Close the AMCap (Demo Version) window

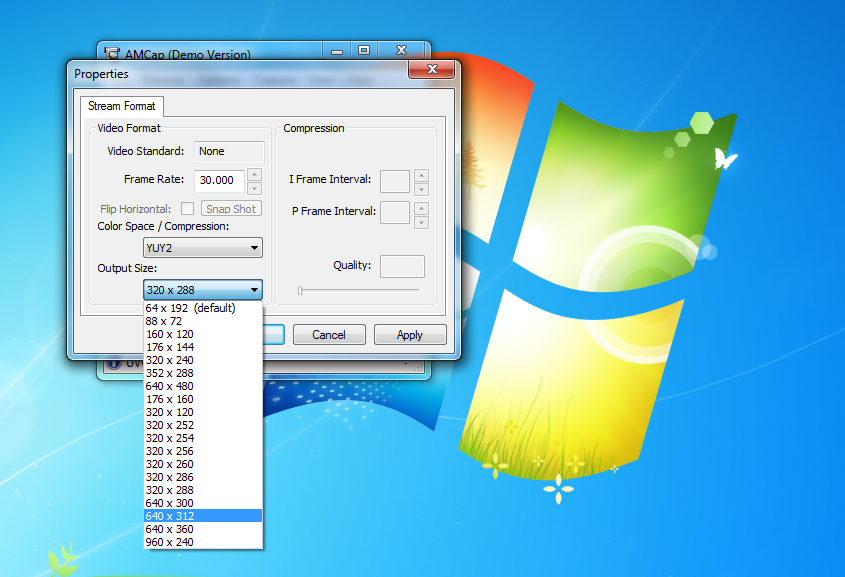pyautogui.click(x=401, y=51)
